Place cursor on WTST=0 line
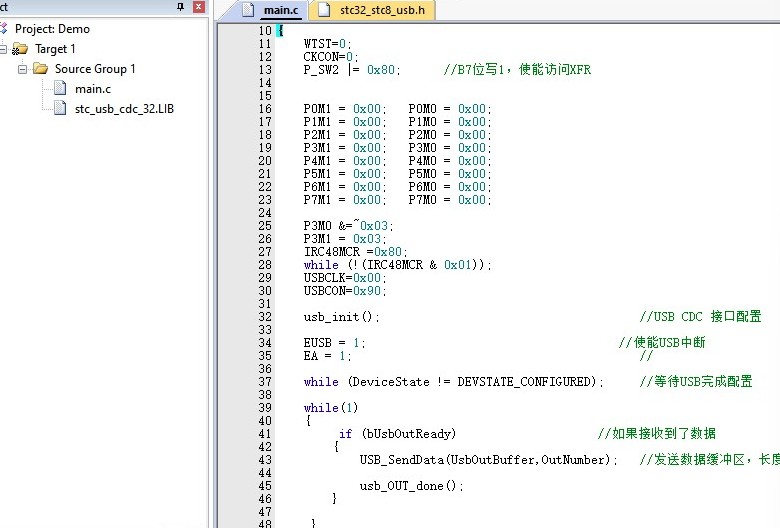The image size is (780, 528). click(x=327, y=44)
